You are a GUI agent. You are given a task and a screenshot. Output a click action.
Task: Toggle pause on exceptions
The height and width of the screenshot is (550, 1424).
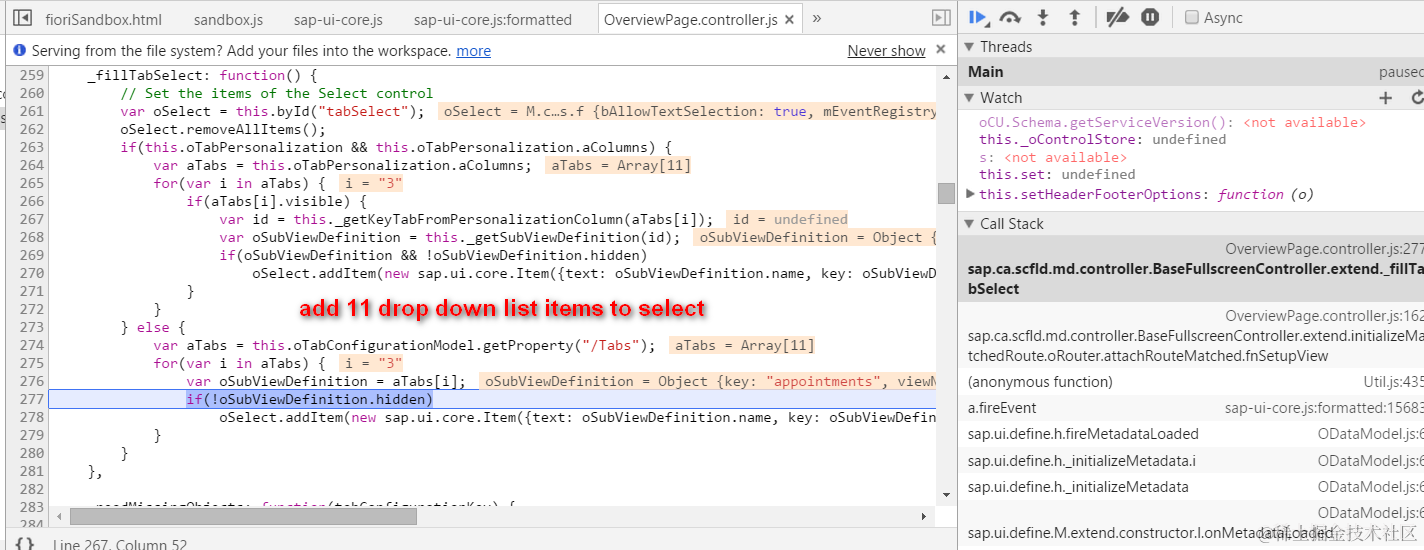pyautogui.click(x=1150, y=17)
